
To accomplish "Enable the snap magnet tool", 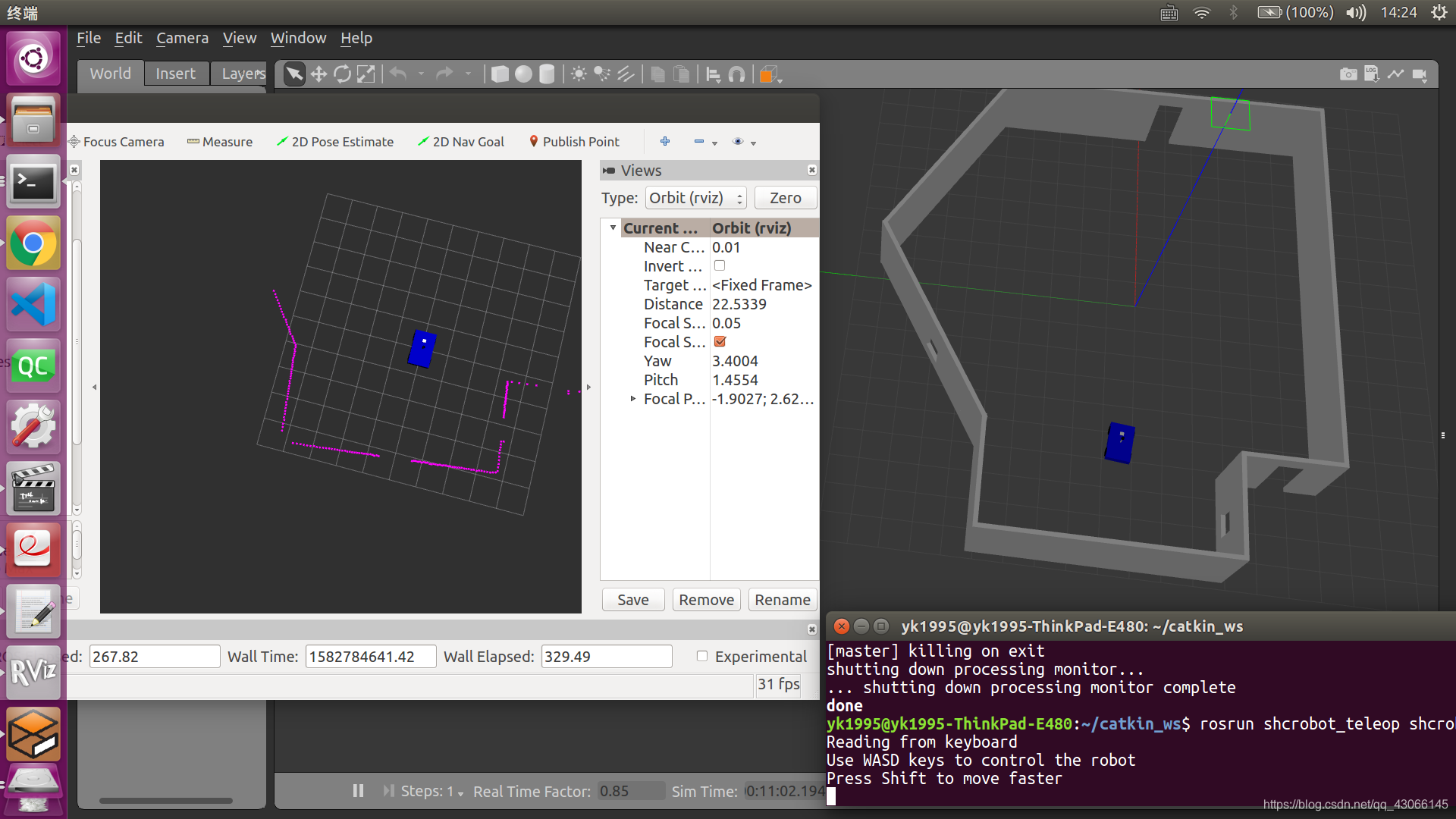I will [x=736, y=74].
